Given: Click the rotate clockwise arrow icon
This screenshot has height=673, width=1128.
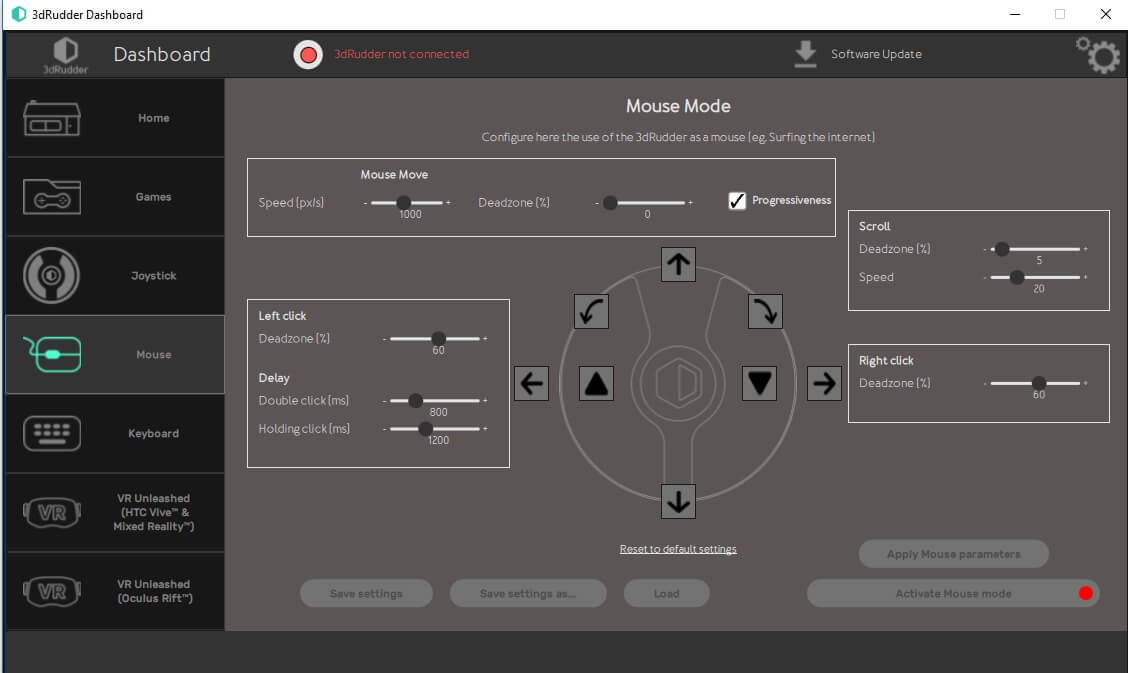Looking at the screenshot, I should [765, 312].
